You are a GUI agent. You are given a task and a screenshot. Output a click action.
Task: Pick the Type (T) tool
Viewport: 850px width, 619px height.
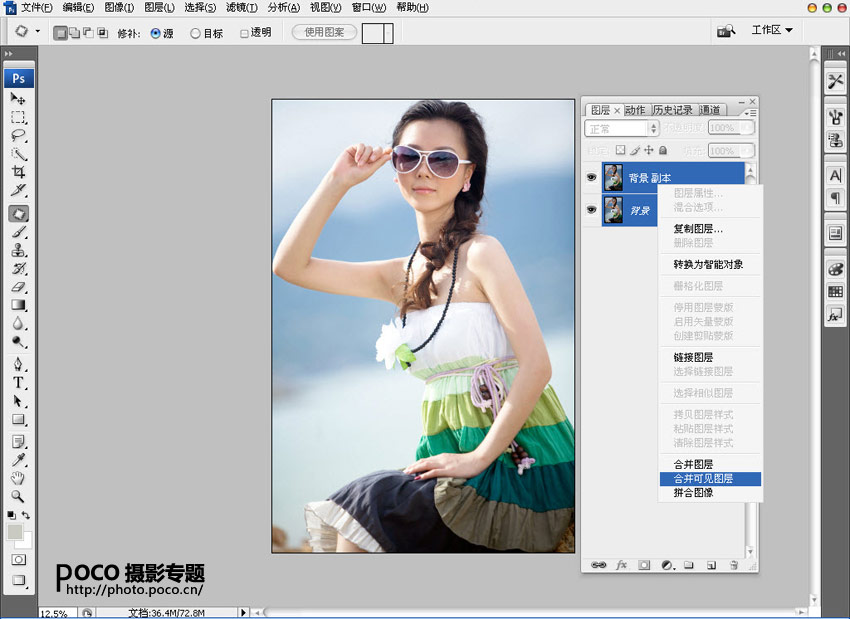(18, 382)
